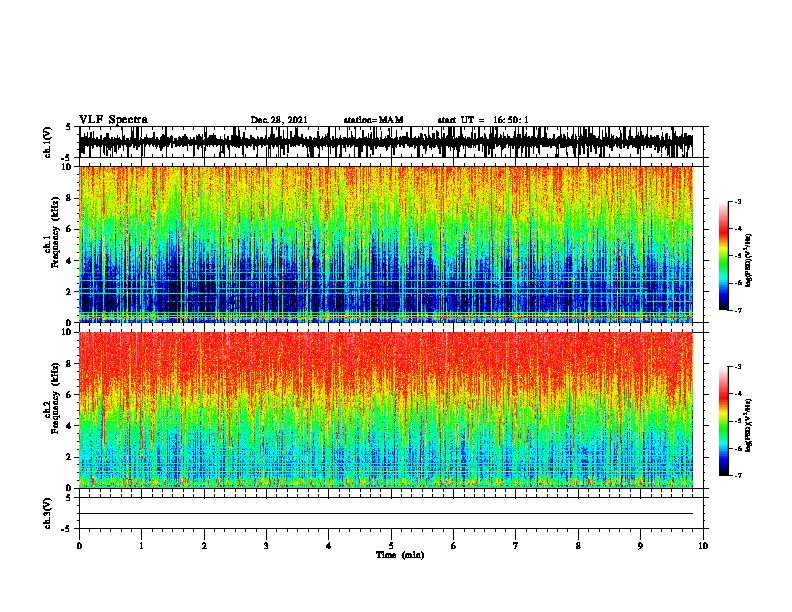The height and width of the screenshot is (612, 792).
Task: Click the ch.2 Frequency (kHz) axis label
Action: (51, 398)
